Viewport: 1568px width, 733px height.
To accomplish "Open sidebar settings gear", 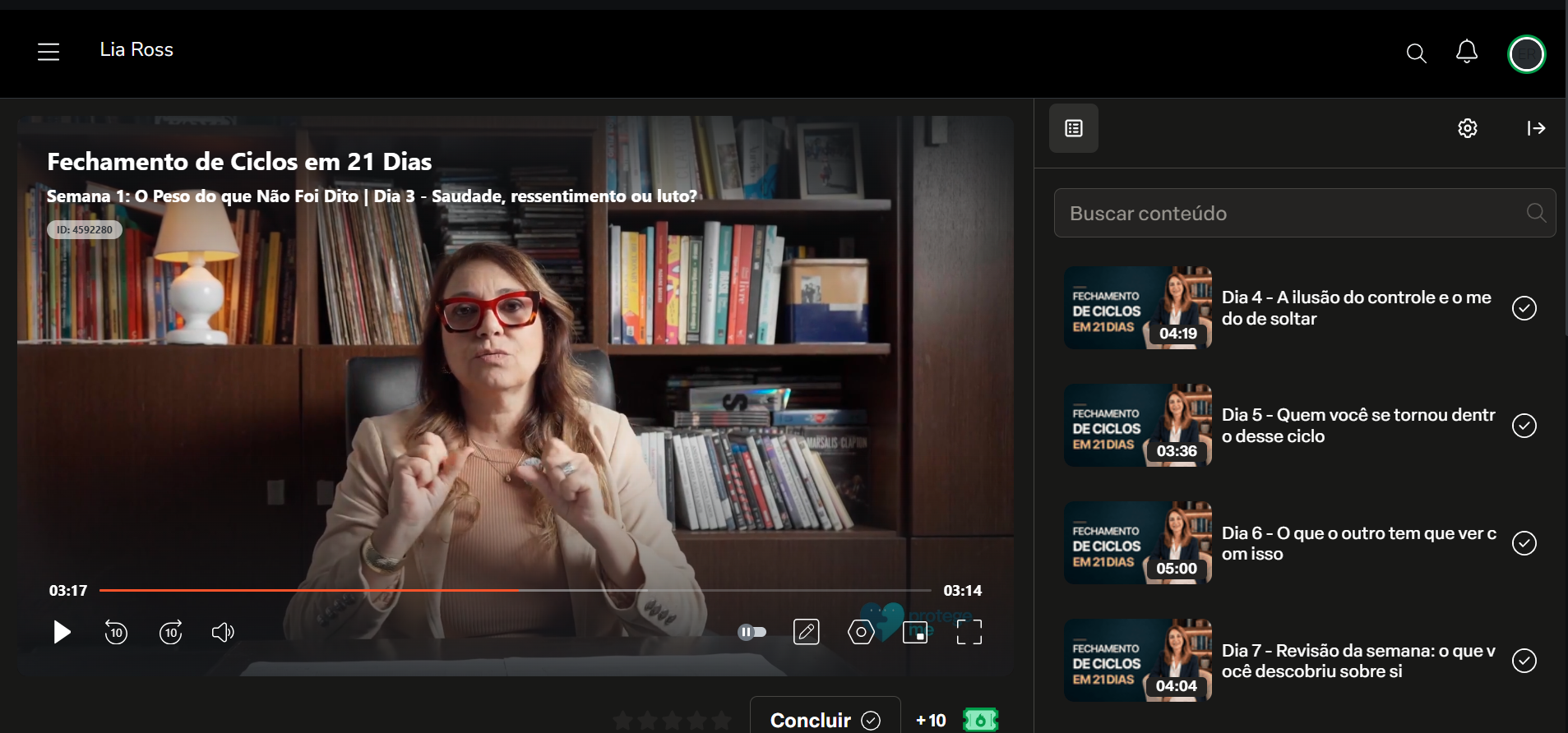I will pos(1468,128).
